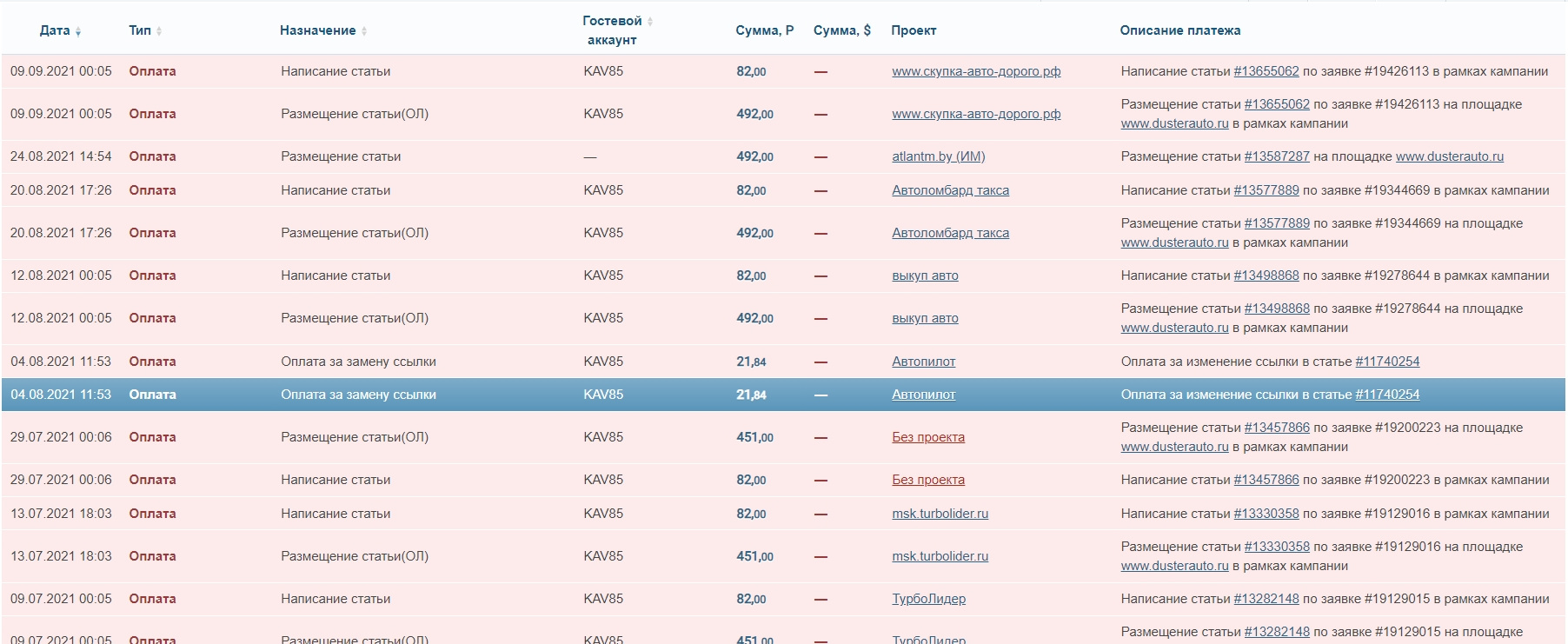The width and height of the screenshot is (1568, 644).
Task: Open ТурбоЛидер link in the 82,00 row
Action: click(x=928, y=599)
